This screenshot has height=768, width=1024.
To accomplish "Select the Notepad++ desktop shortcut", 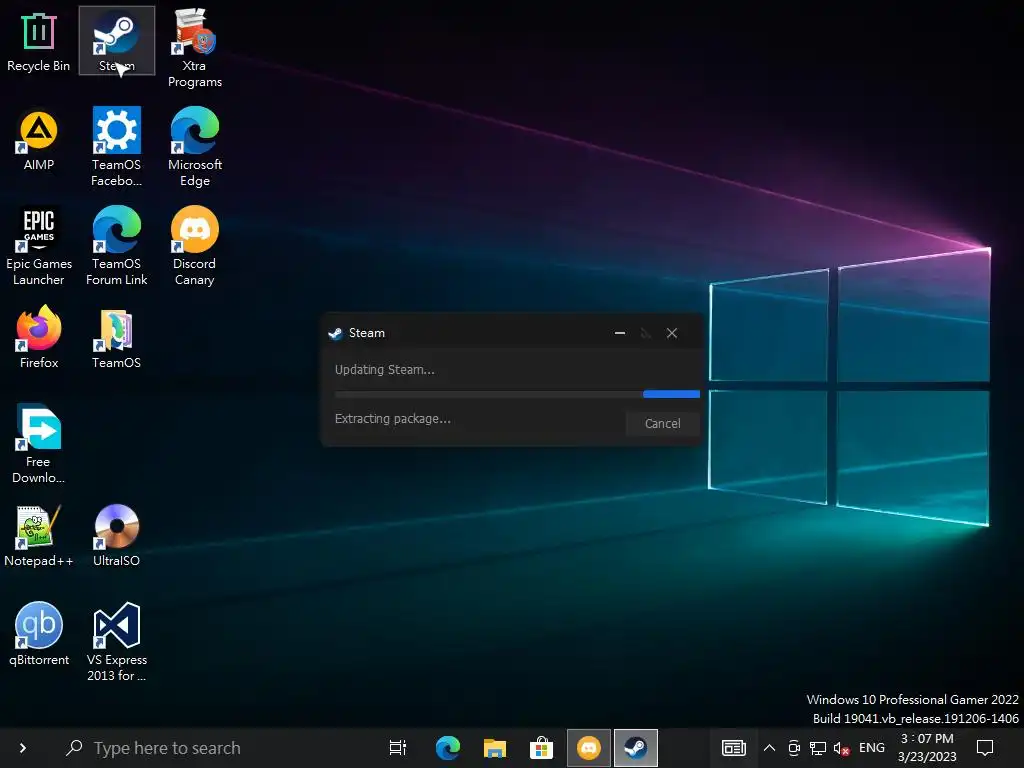I will pos(39,536).
